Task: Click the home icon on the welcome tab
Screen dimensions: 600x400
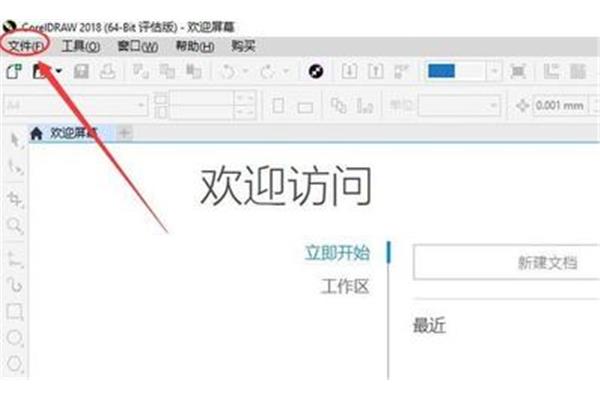Action: (x=36, y=133)
